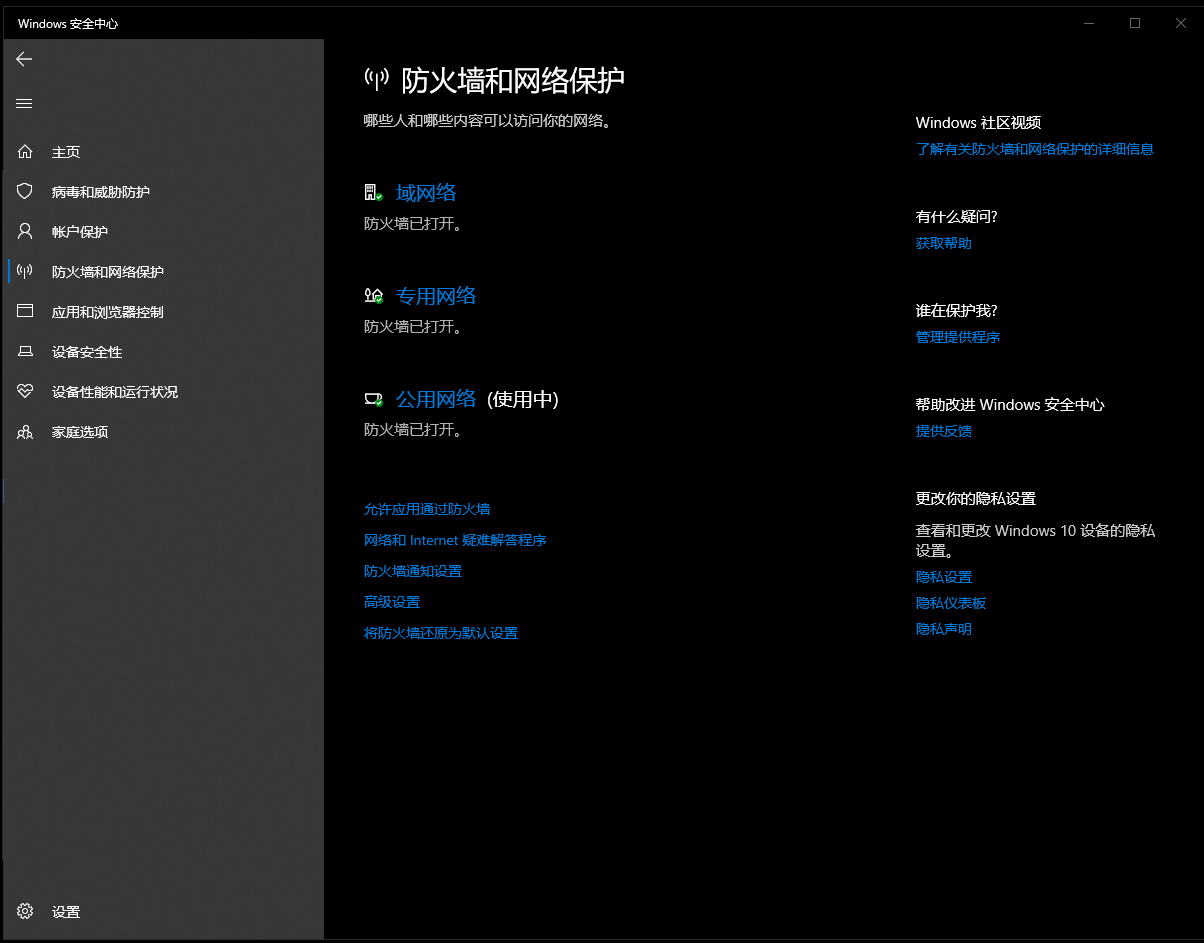
Task: Open 隐私仪表板 link
Action: (951, 603)
